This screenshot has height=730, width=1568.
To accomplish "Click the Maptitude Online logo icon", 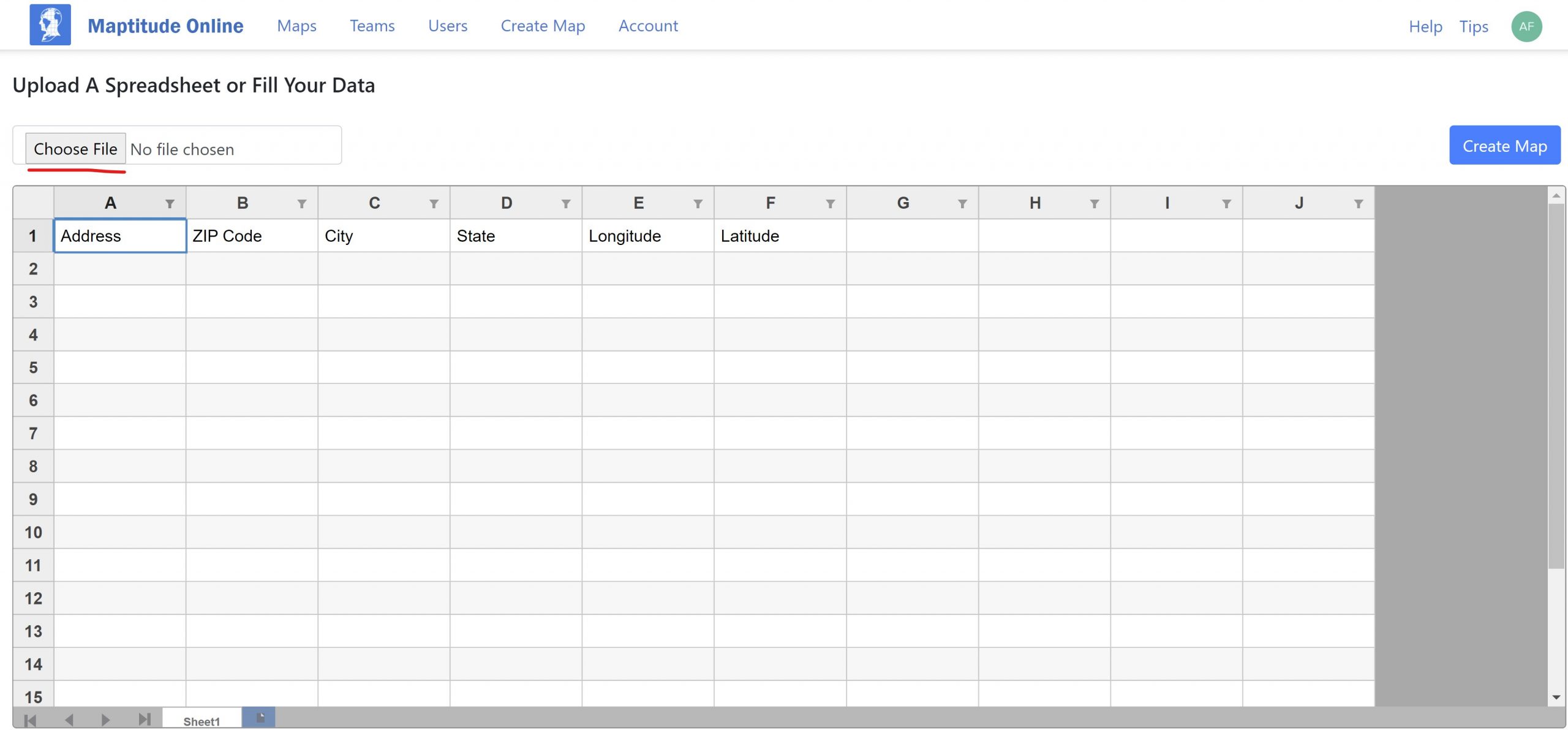I will [x=50, y=24].
